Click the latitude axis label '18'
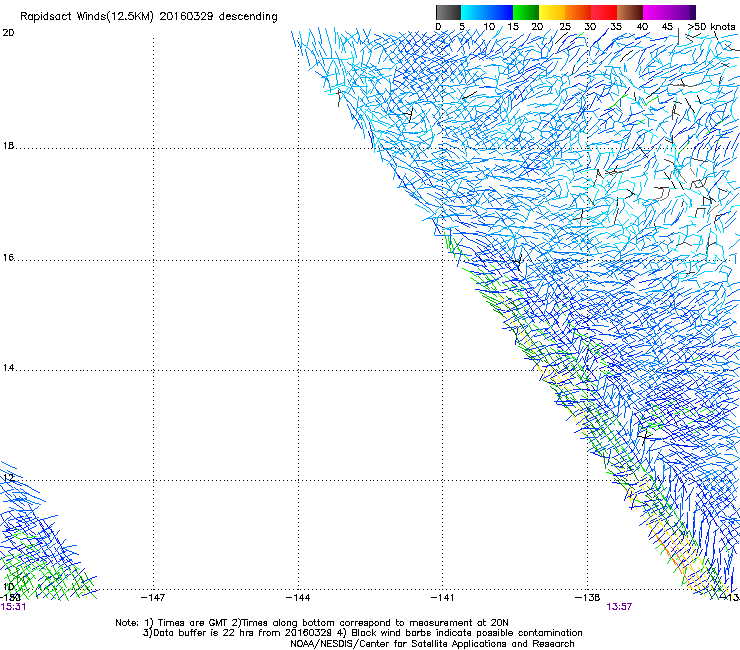Screen dimensions: 740x650 pyautogui.click(x=8, y=146)
